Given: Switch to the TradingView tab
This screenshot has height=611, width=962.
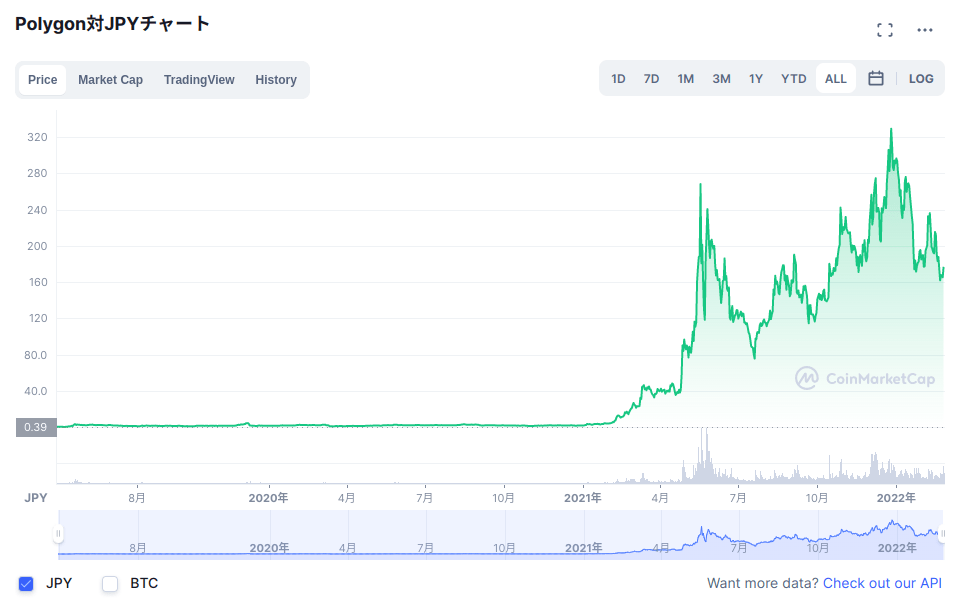Looking at the screenshot, I should (199, 80).
